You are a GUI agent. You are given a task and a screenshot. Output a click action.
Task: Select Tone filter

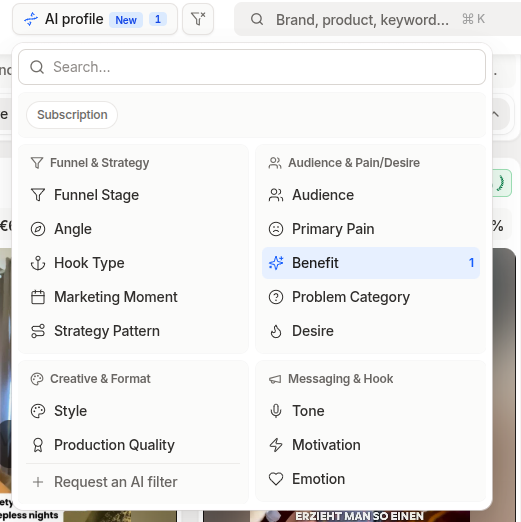click(371, 411)
